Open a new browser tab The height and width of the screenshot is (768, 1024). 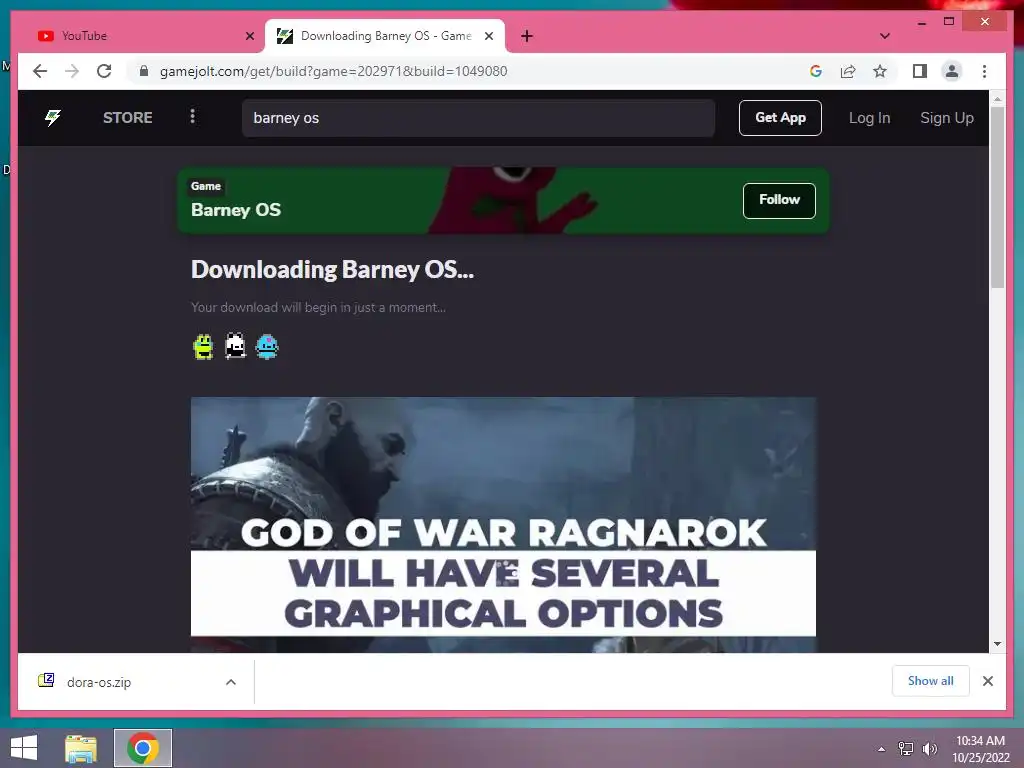pos(527,36)
